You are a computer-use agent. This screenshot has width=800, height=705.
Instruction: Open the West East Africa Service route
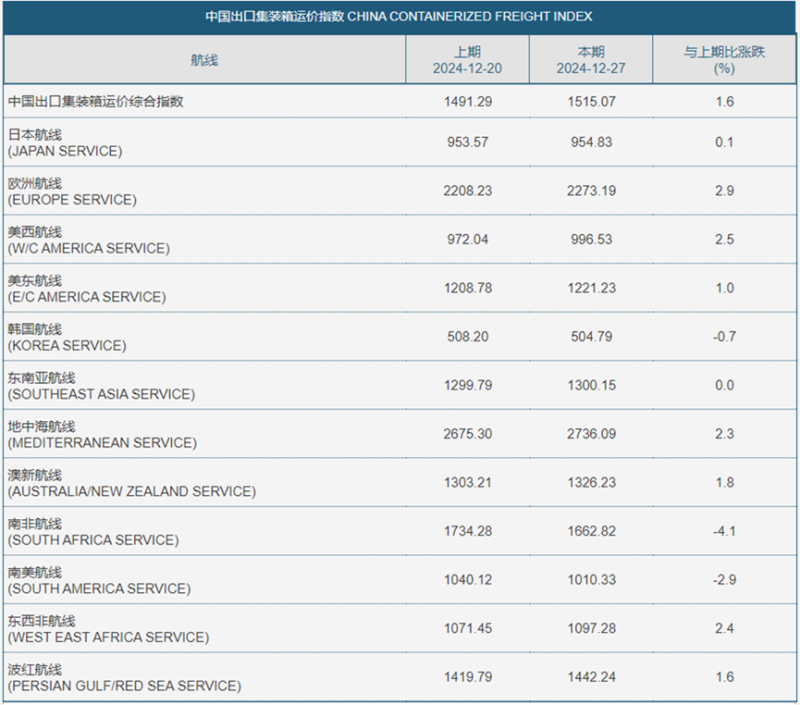click(108, 629)
